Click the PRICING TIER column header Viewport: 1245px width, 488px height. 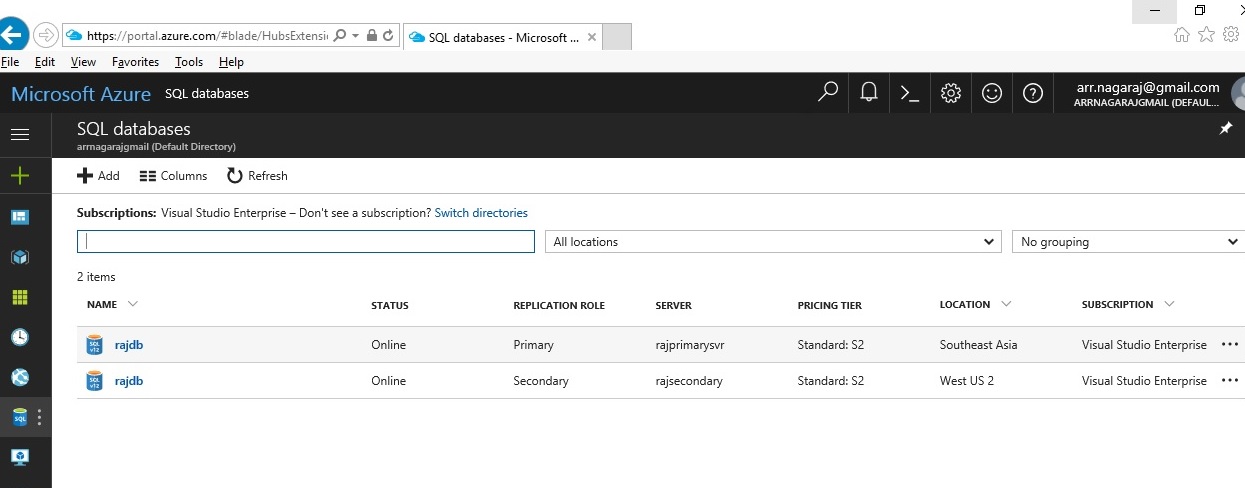click(x=829, y=305)
